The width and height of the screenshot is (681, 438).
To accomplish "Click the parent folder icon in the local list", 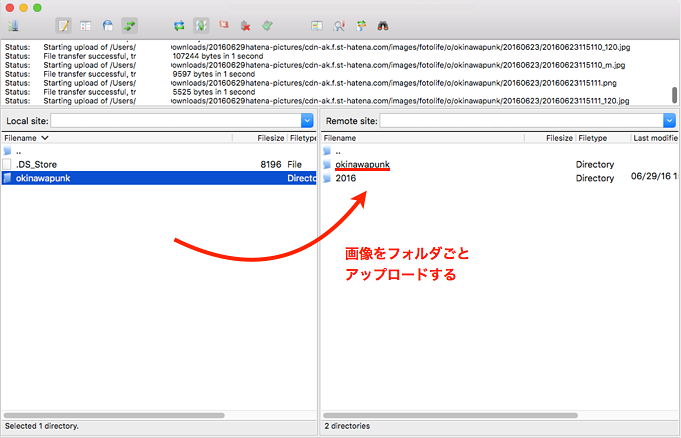I will click(x=7, y=151).
